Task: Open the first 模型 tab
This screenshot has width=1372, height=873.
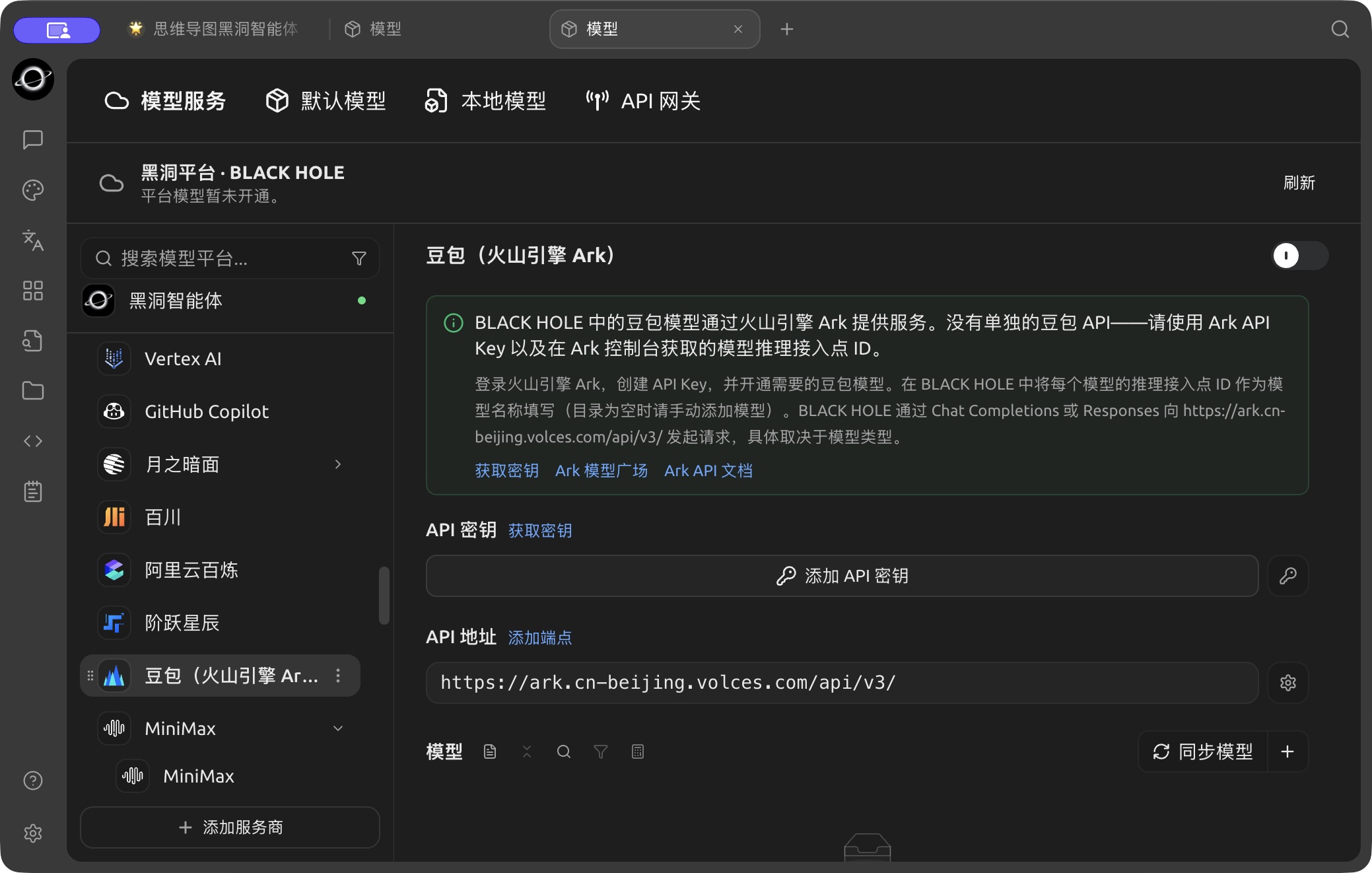Action: coord(374,29)
